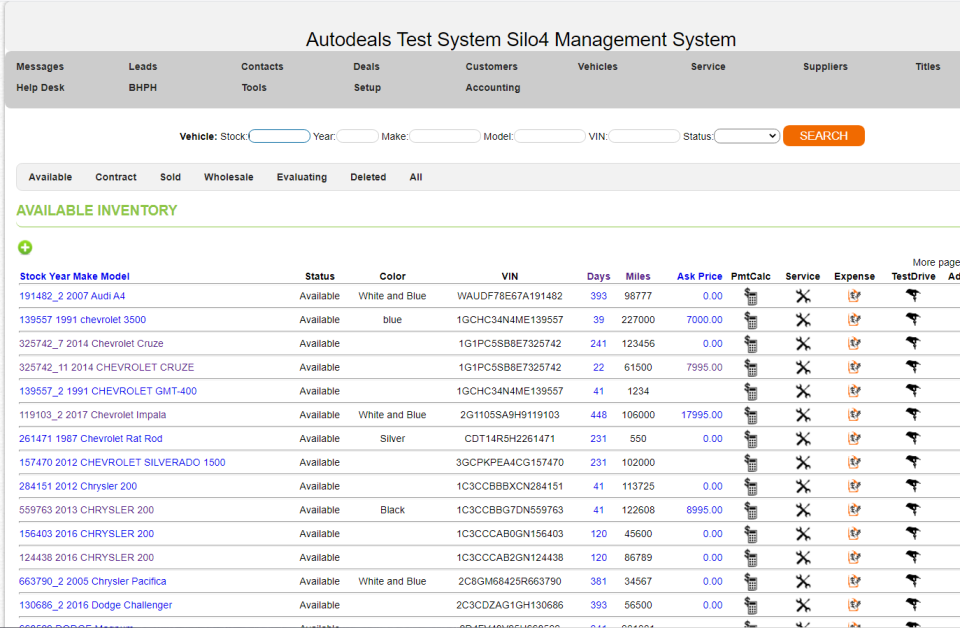Open the Setup menu

(367, 88)
